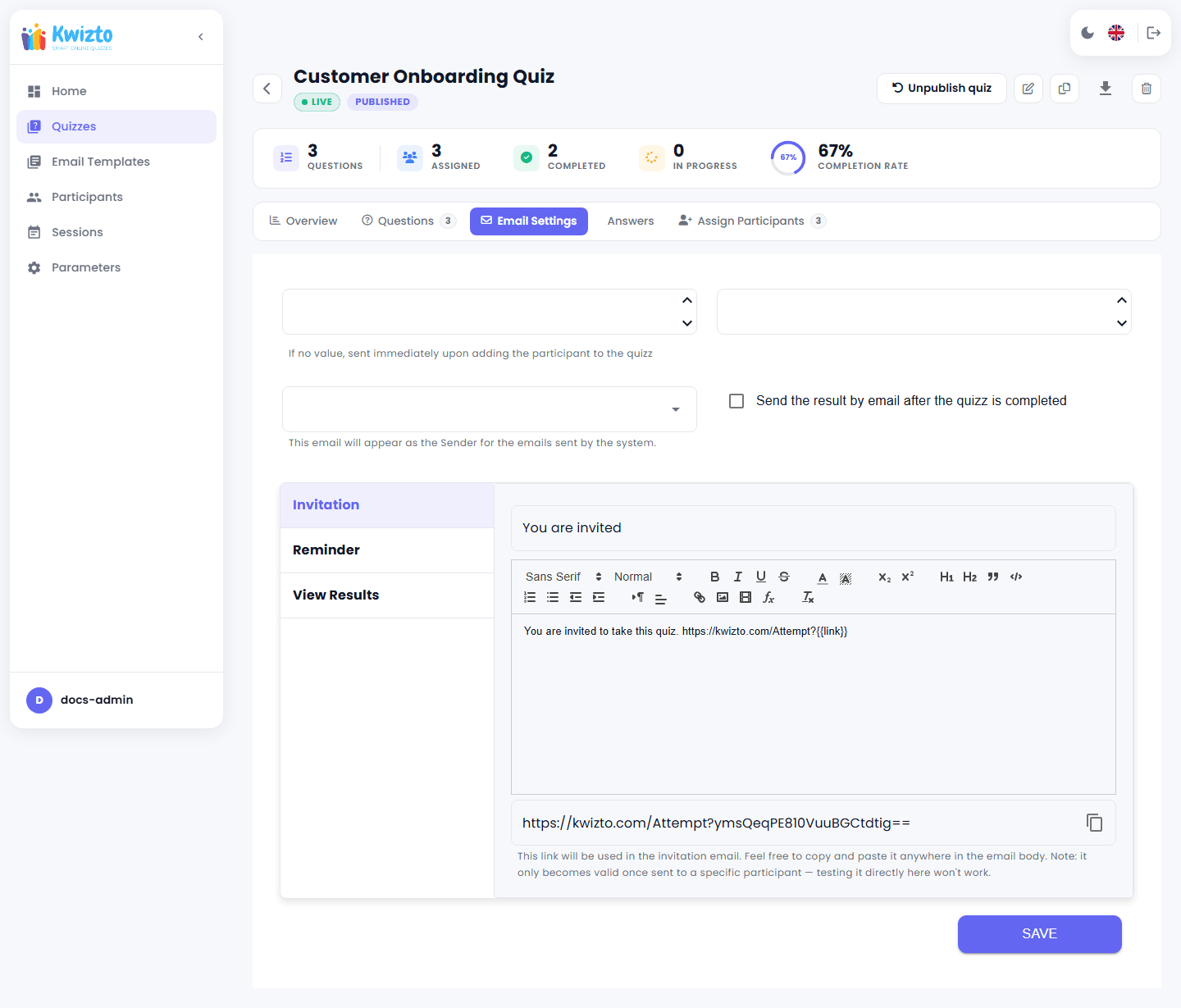The height and width of the screenshot is (1008, 1181).
Task: Toggle bold formatting in the editor
Action: (x=714, y=577)
